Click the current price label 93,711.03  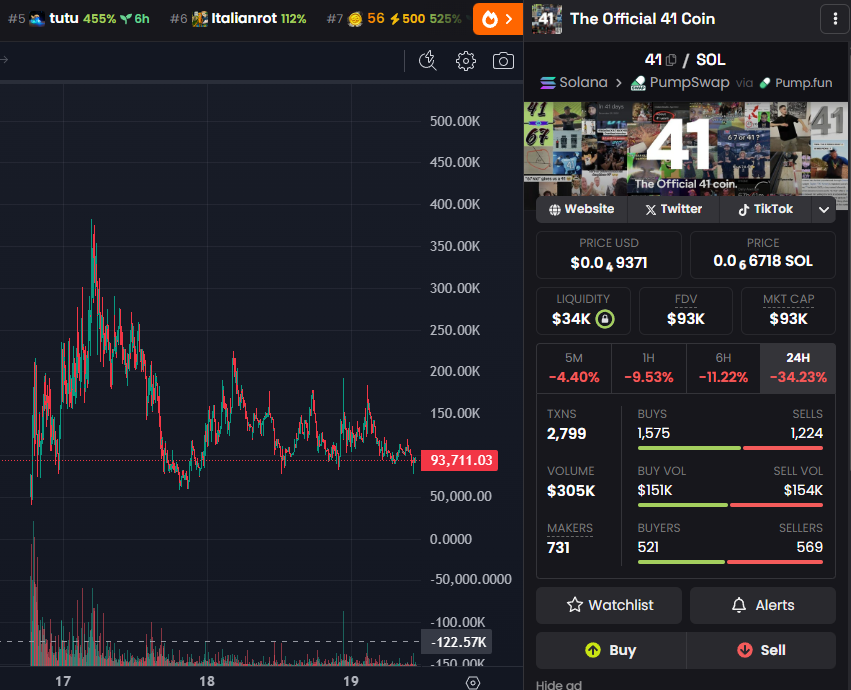[x=460, y=460]
